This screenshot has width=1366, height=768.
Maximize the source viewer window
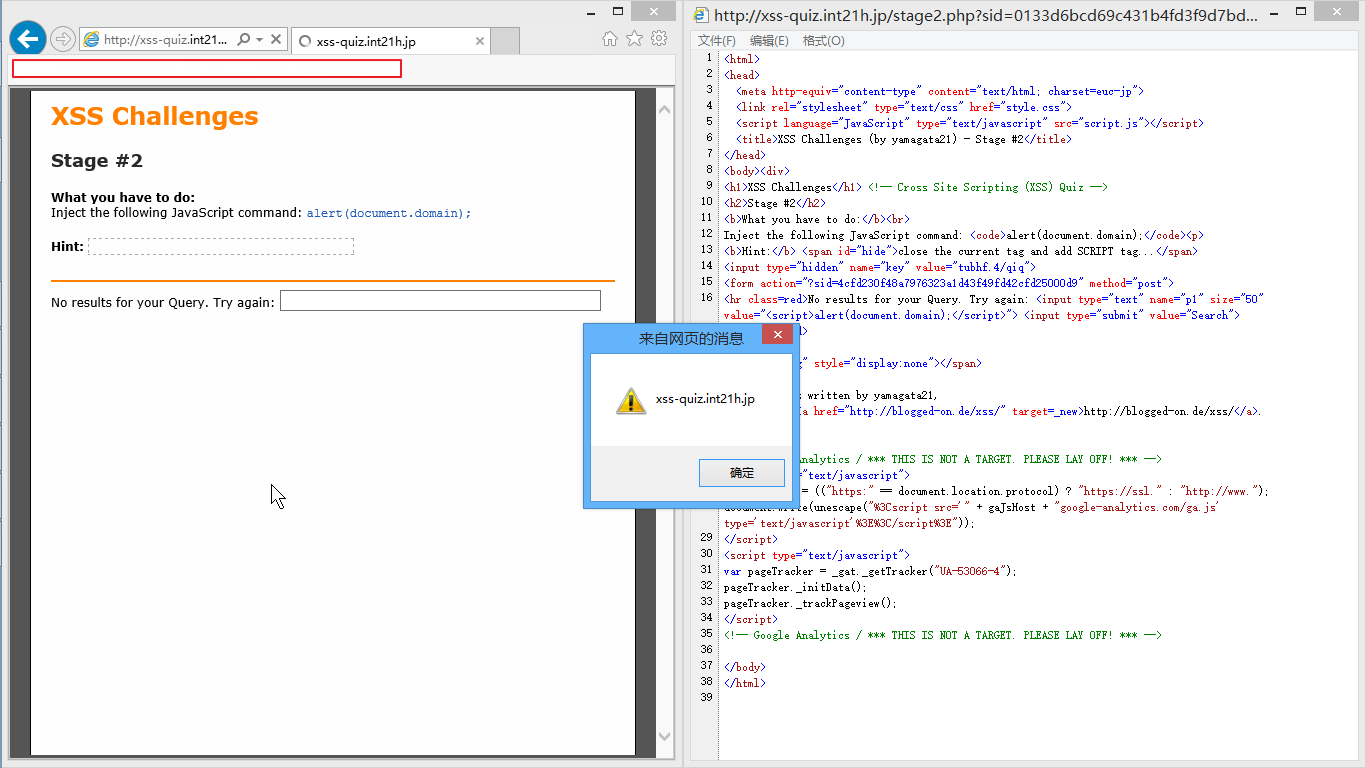tap(1303, 13)
